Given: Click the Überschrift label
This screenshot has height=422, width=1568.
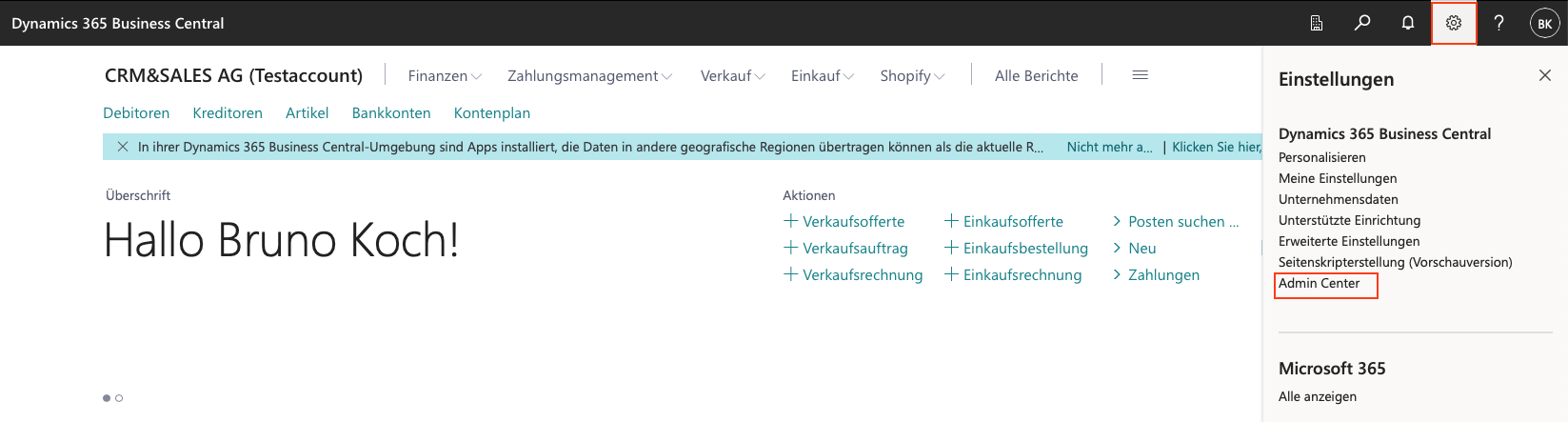Looking at the screenshot, I should [138, 195].
